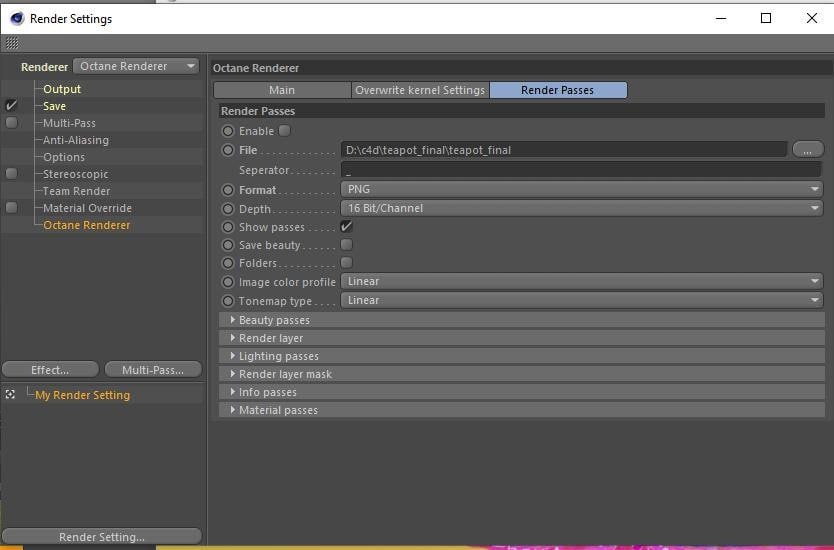834x550 pixels.
Task: Tick the Enable render passes checkbox
Action: (285, 130)
